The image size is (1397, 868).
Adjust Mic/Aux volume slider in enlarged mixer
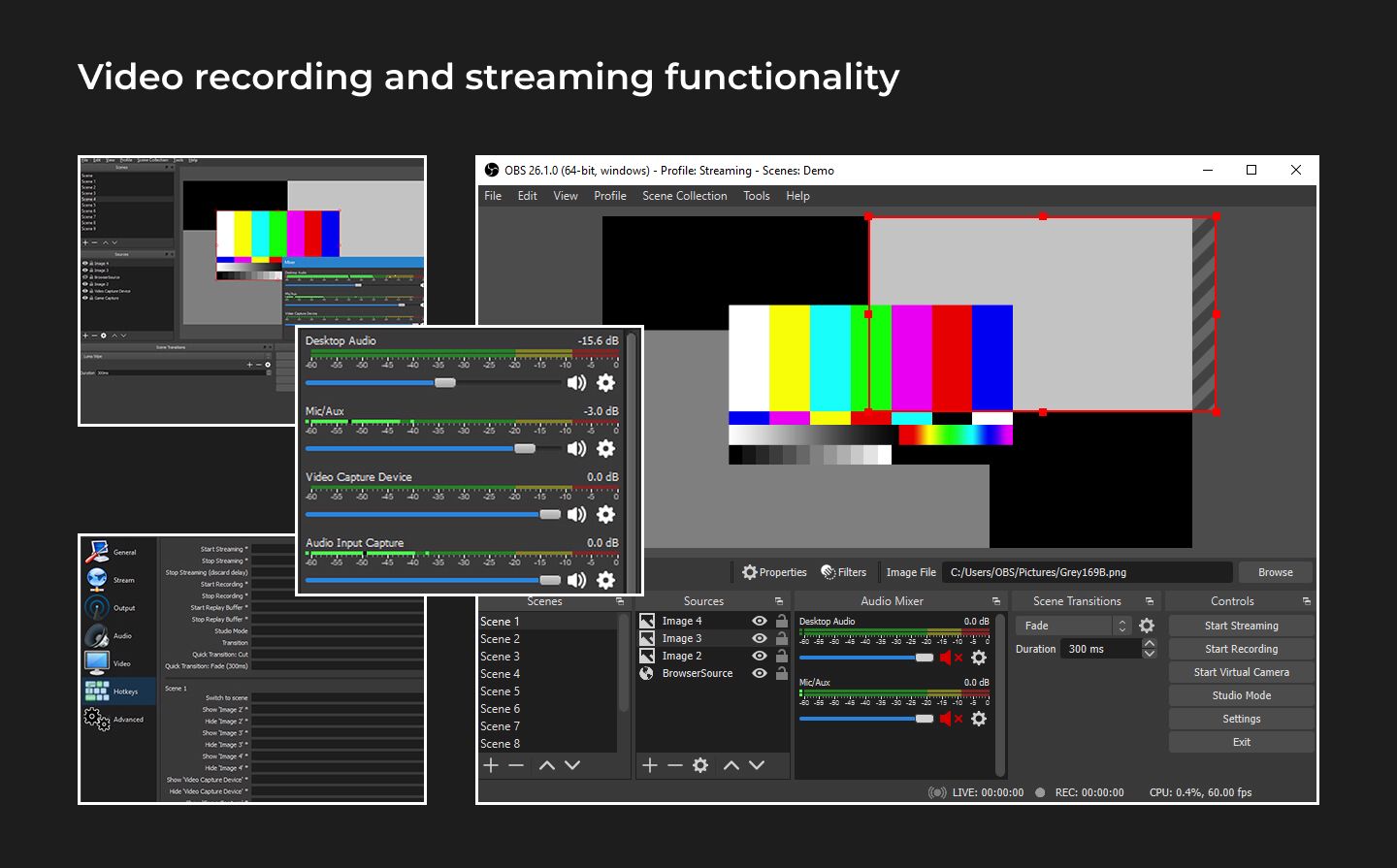(434, 448)
